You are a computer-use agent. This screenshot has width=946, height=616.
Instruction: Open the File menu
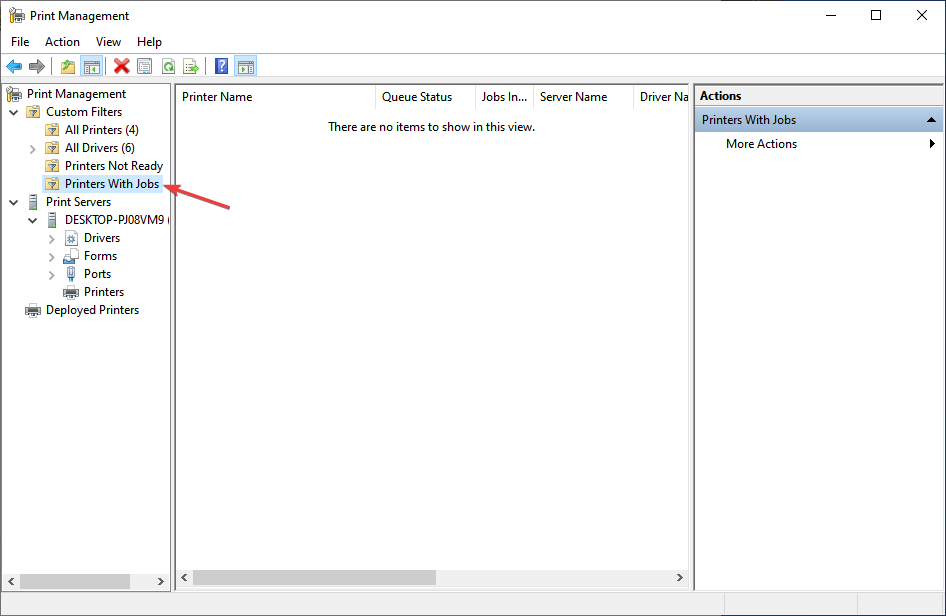pyautogui.click(x=20, y=42)
